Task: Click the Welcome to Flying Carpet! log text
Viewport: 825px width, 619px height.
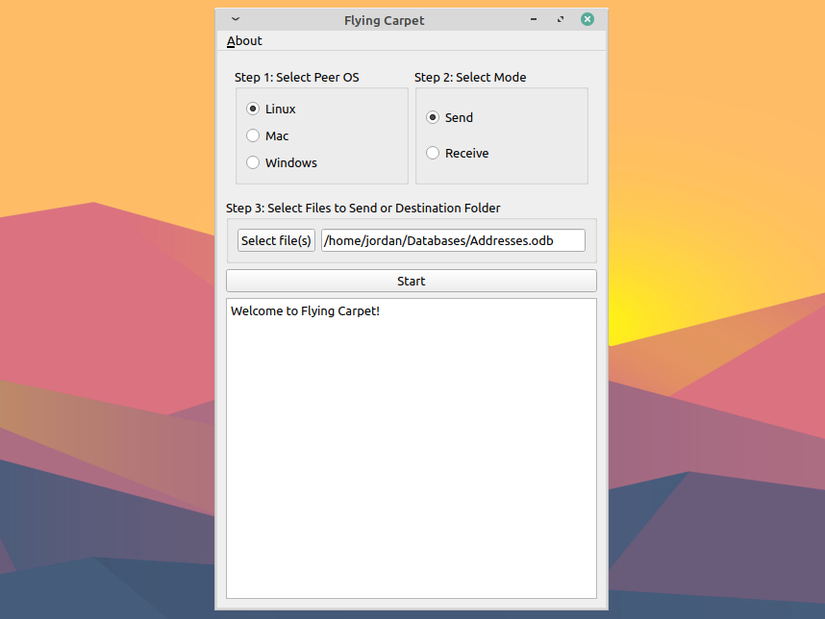Action: (305, 311)
